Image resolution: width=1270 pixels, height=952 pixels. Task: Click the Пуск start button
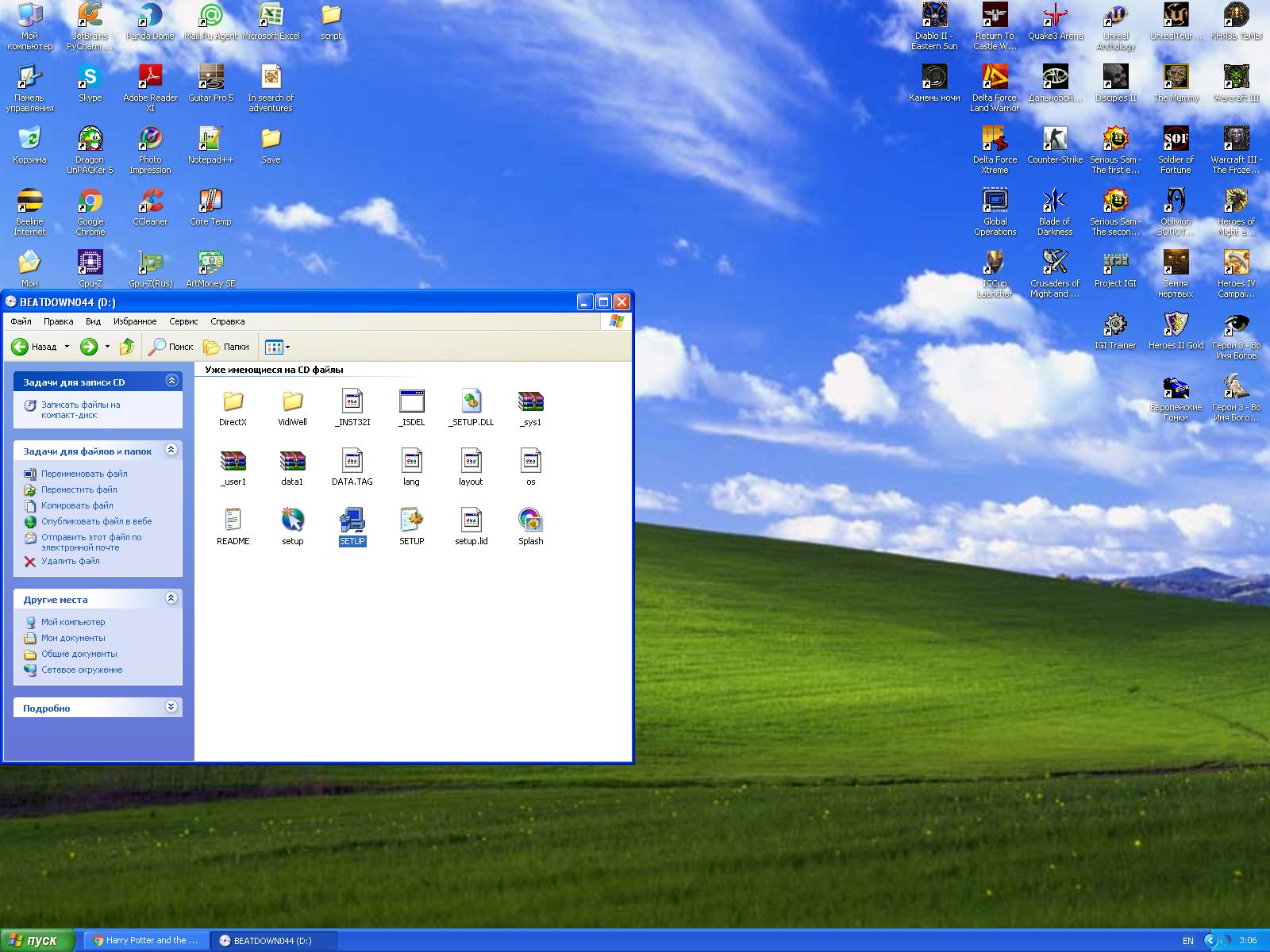[x=37, y=940]
